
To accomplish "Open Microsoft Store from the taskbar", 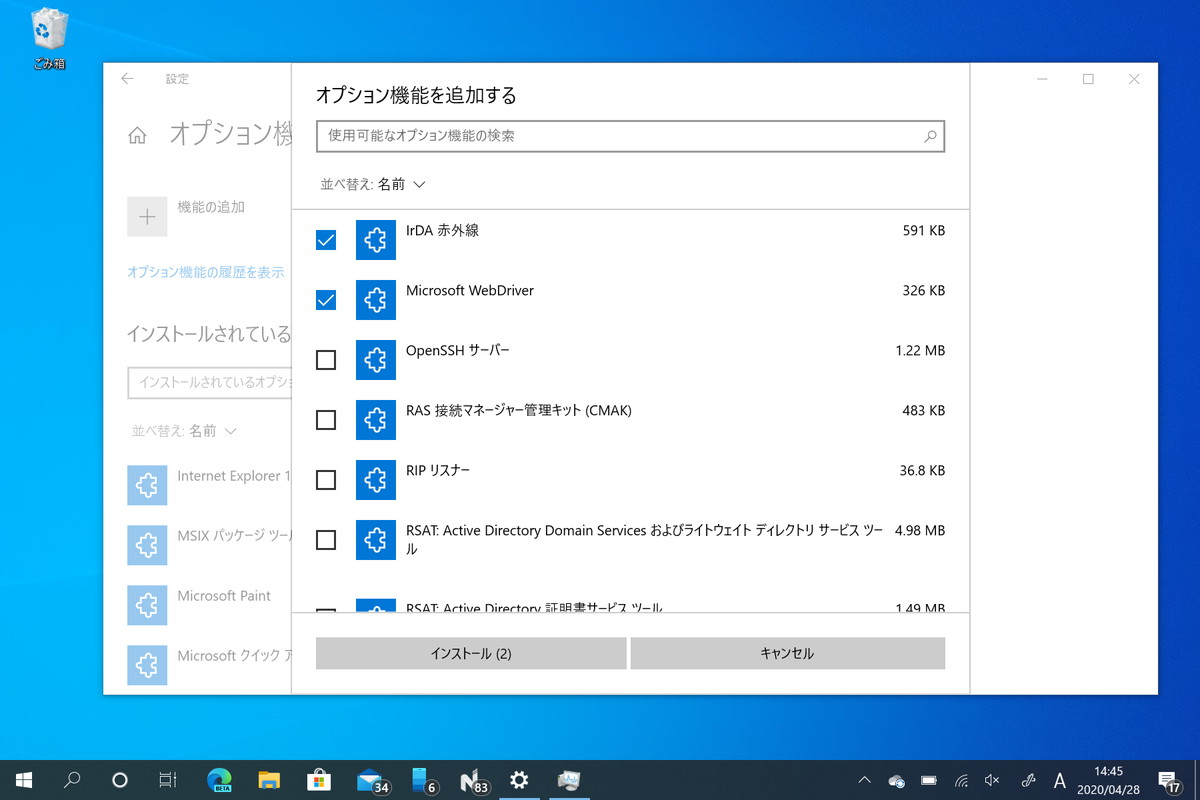I will coord(319,780).
